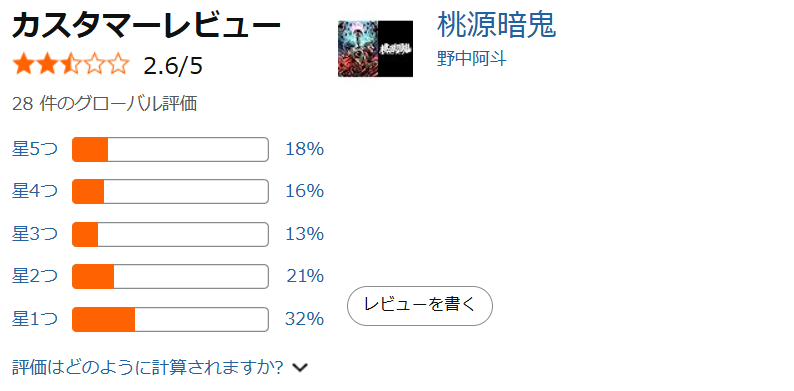Viewport: 794px width, 391px height.
Task: Click 評価はどのように計算されますか? text link
Action: (147, 367)
